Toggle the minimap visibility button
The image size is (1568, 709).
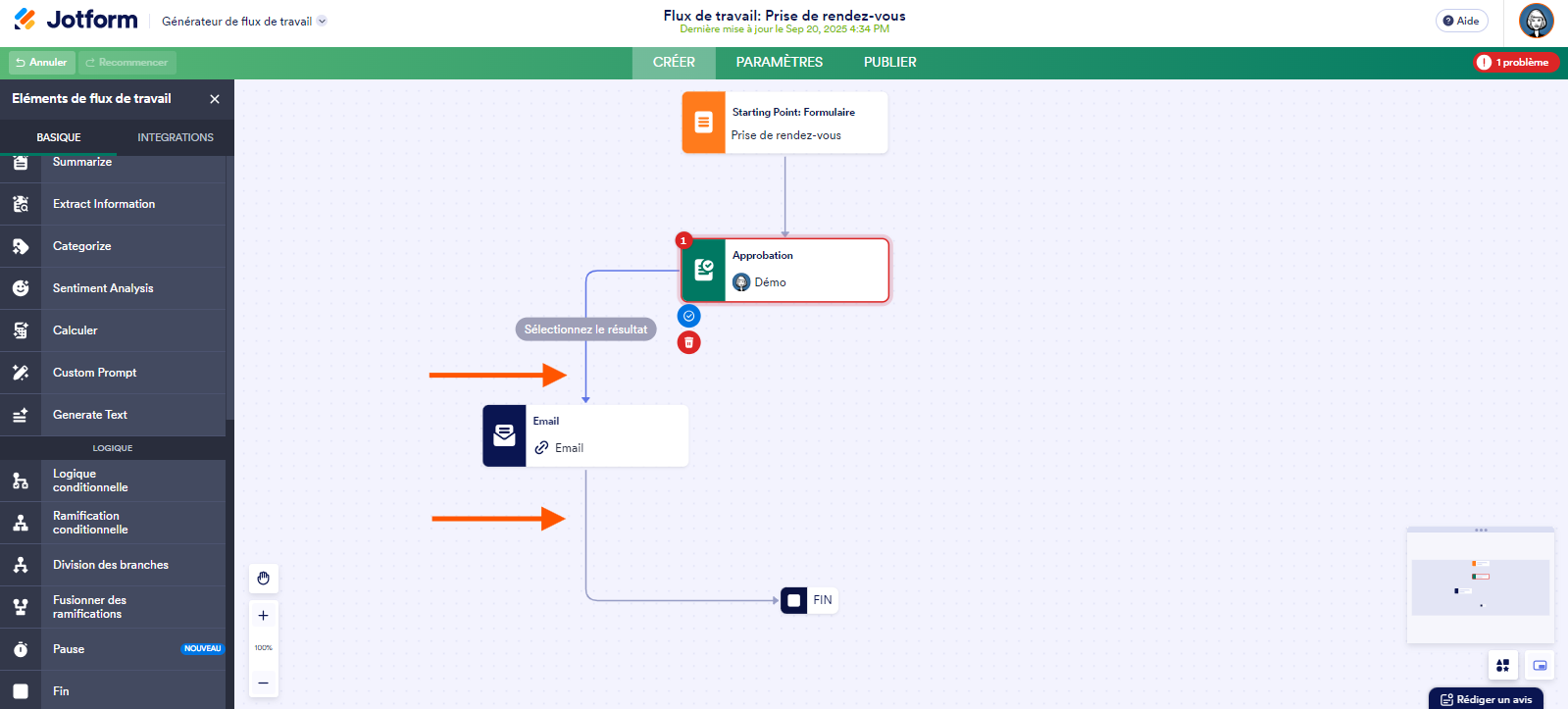pos(1540,665)
